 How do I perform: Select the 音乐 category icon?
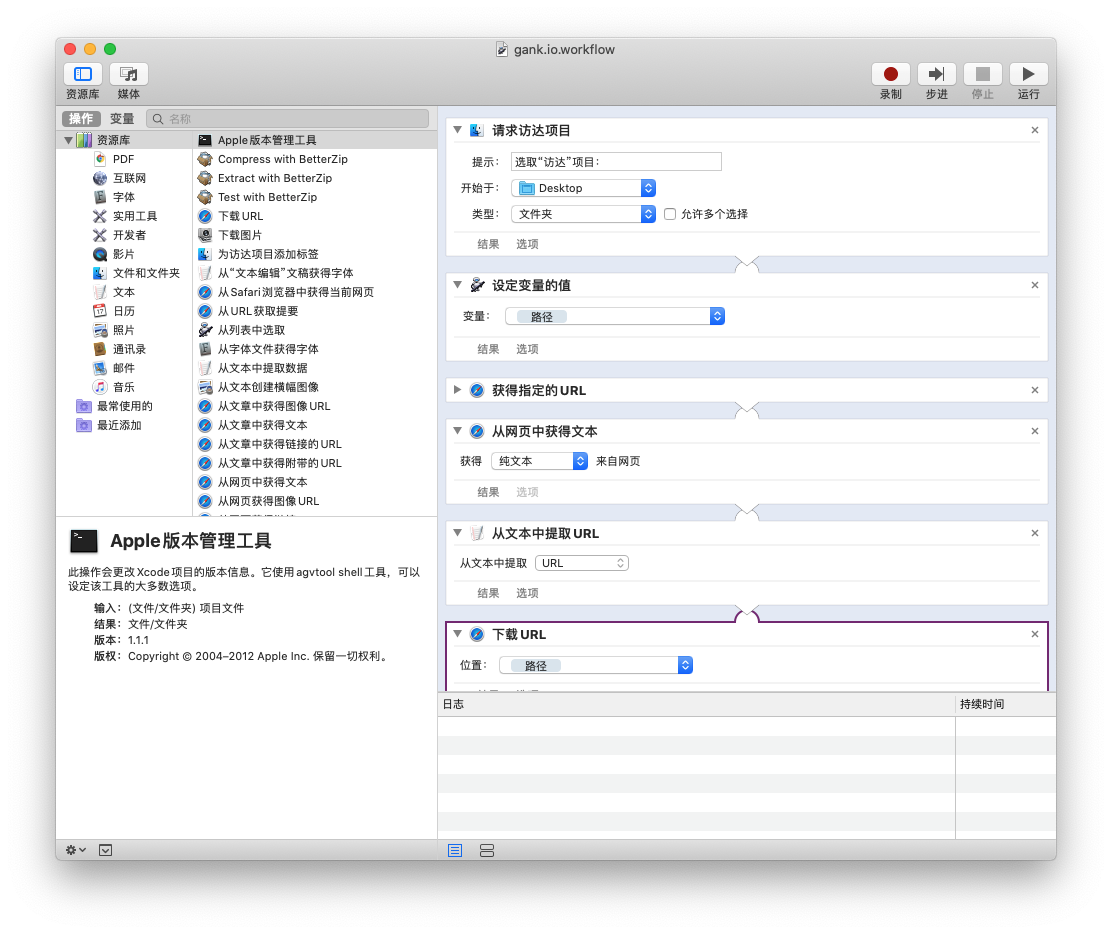100,387
